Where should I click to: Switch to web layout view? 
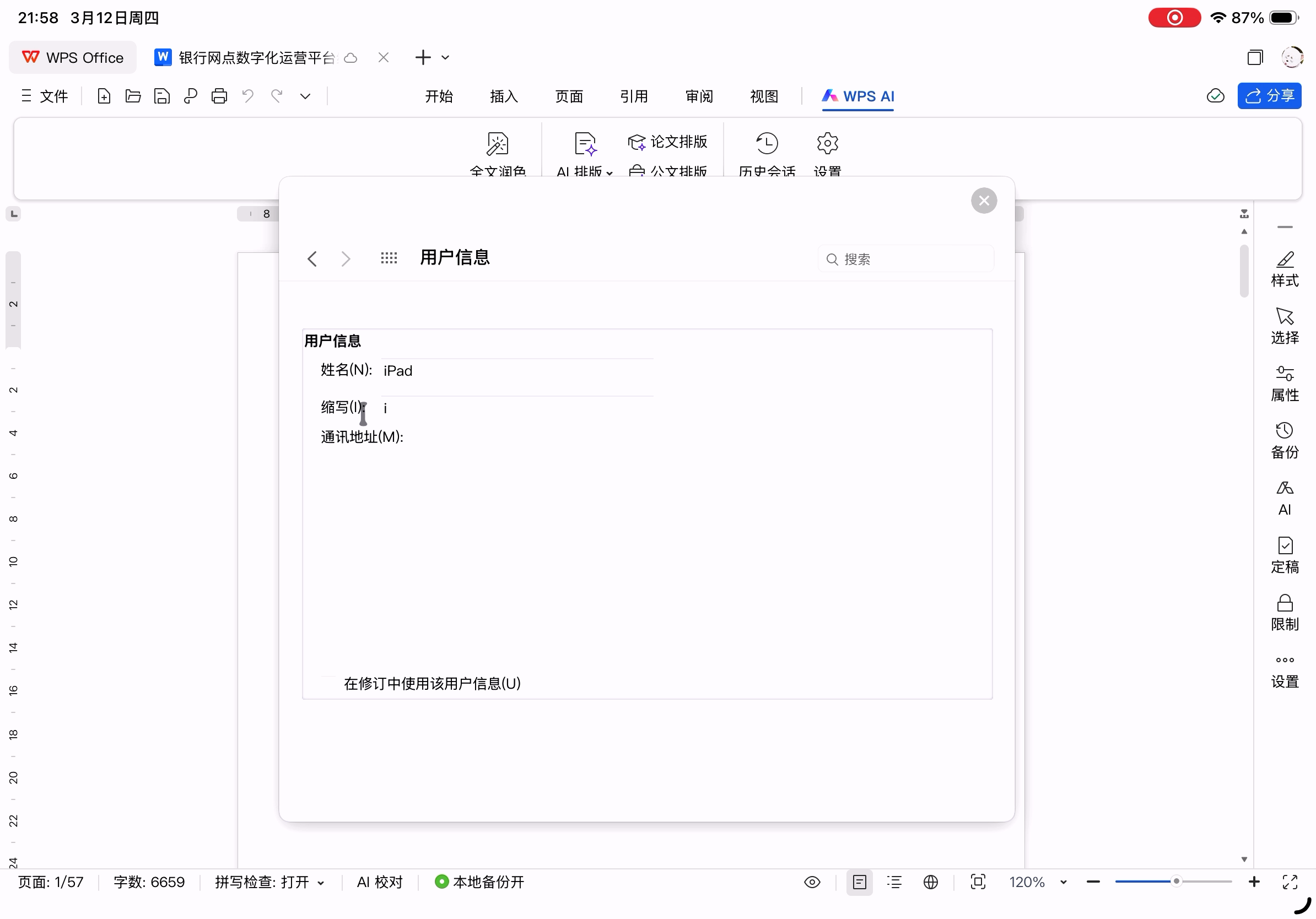point(931,882)
